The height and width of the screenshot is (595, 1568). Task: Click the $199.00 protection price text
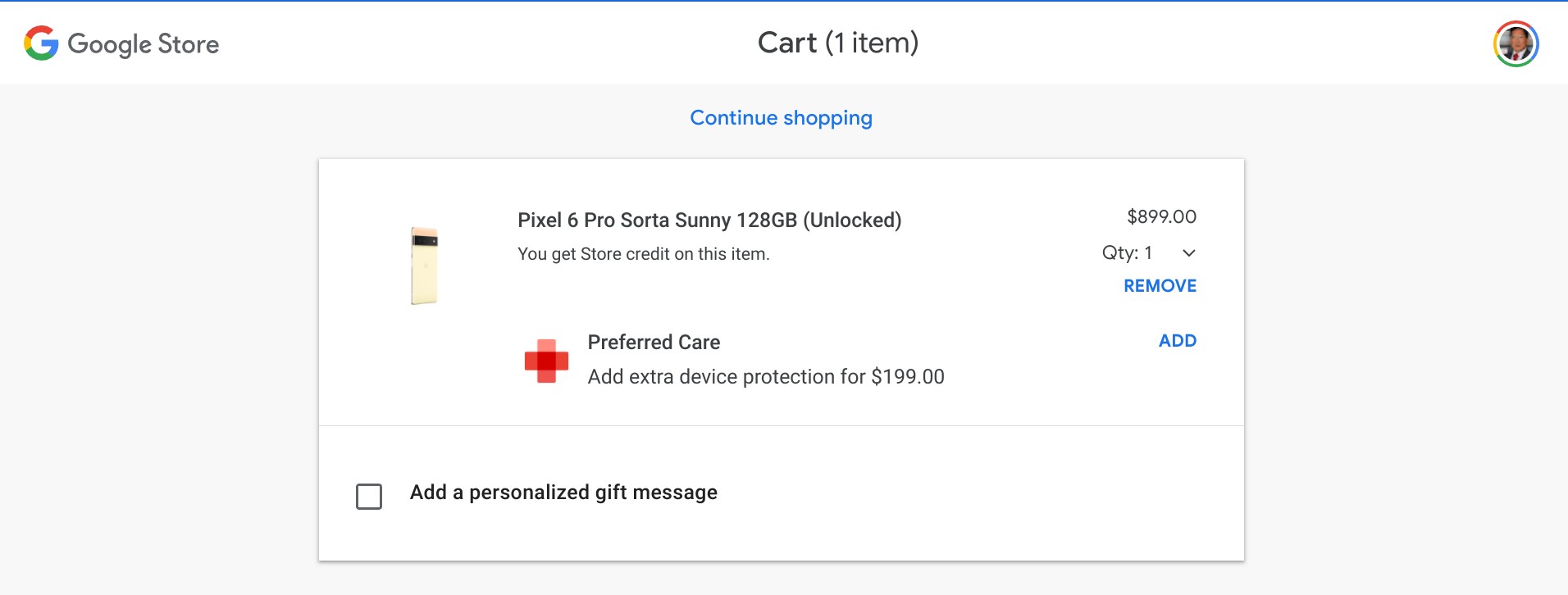908,377
